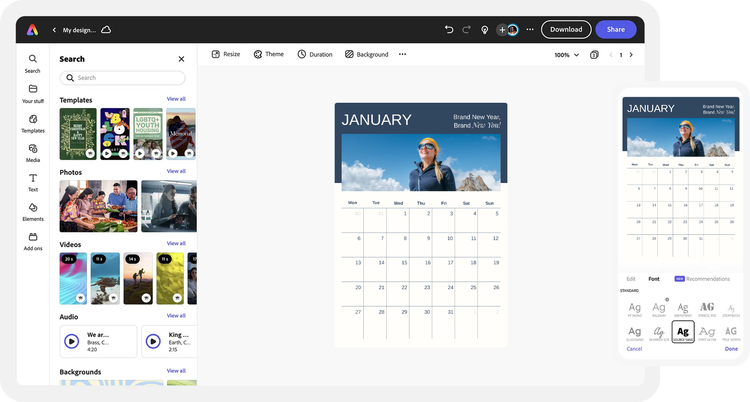View all Videos
Viewport: 750px width, 402px height.
point(176,243)
